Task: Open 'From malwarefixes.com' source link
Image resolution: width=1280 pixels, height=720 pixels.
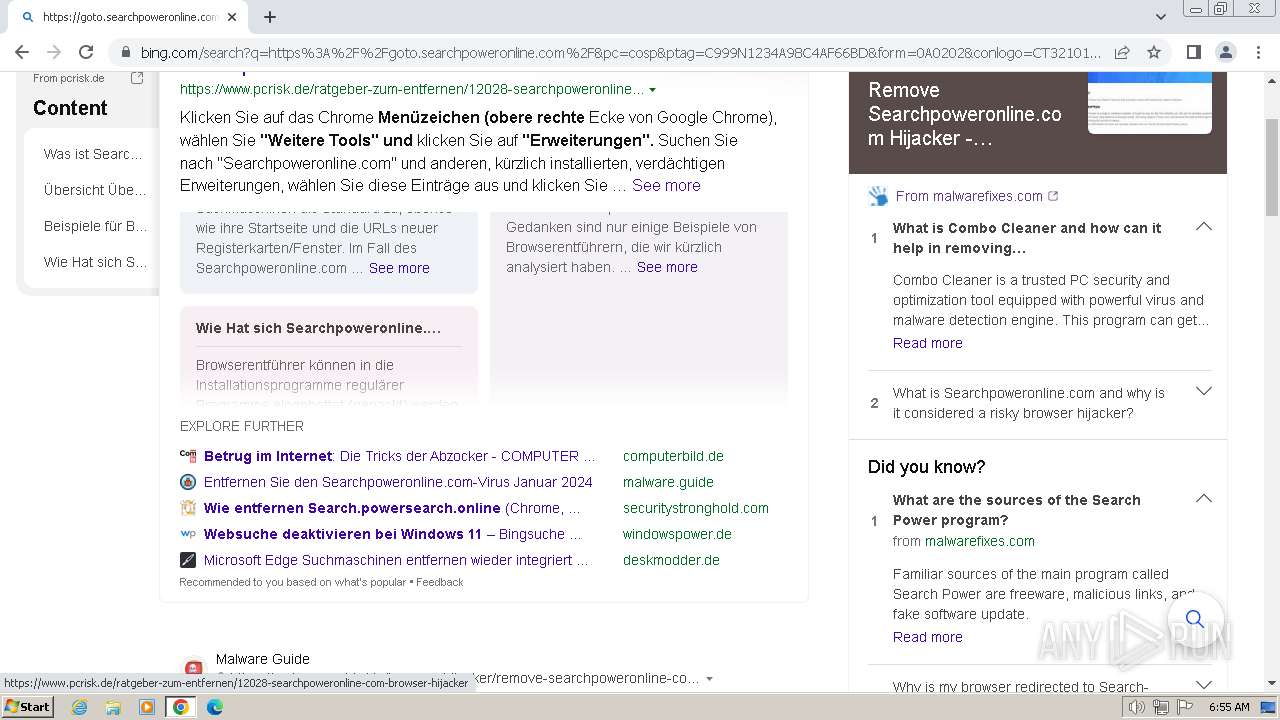Action: (x=969, y=196)
